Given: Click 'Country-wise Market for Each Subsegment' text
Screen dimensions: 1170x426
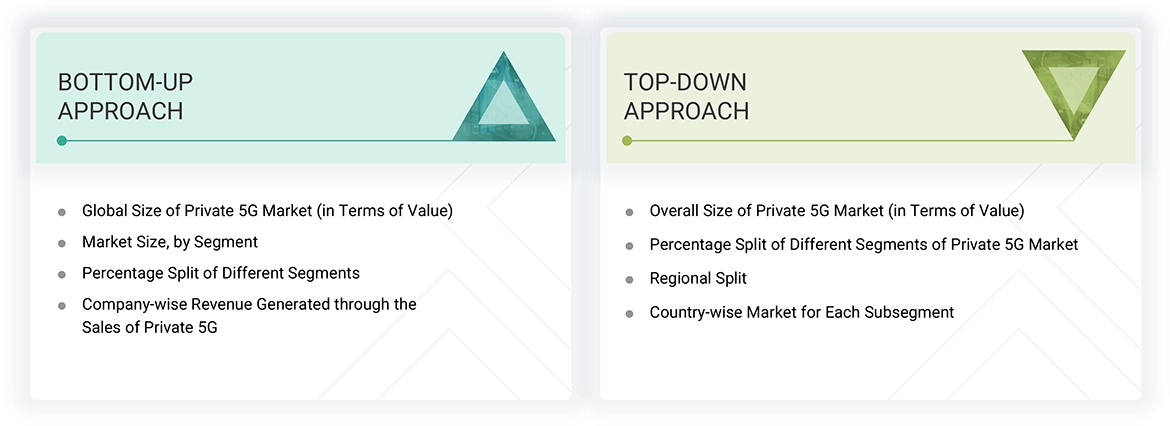Looking at the screenshot, I should click(x=801, y=312).
